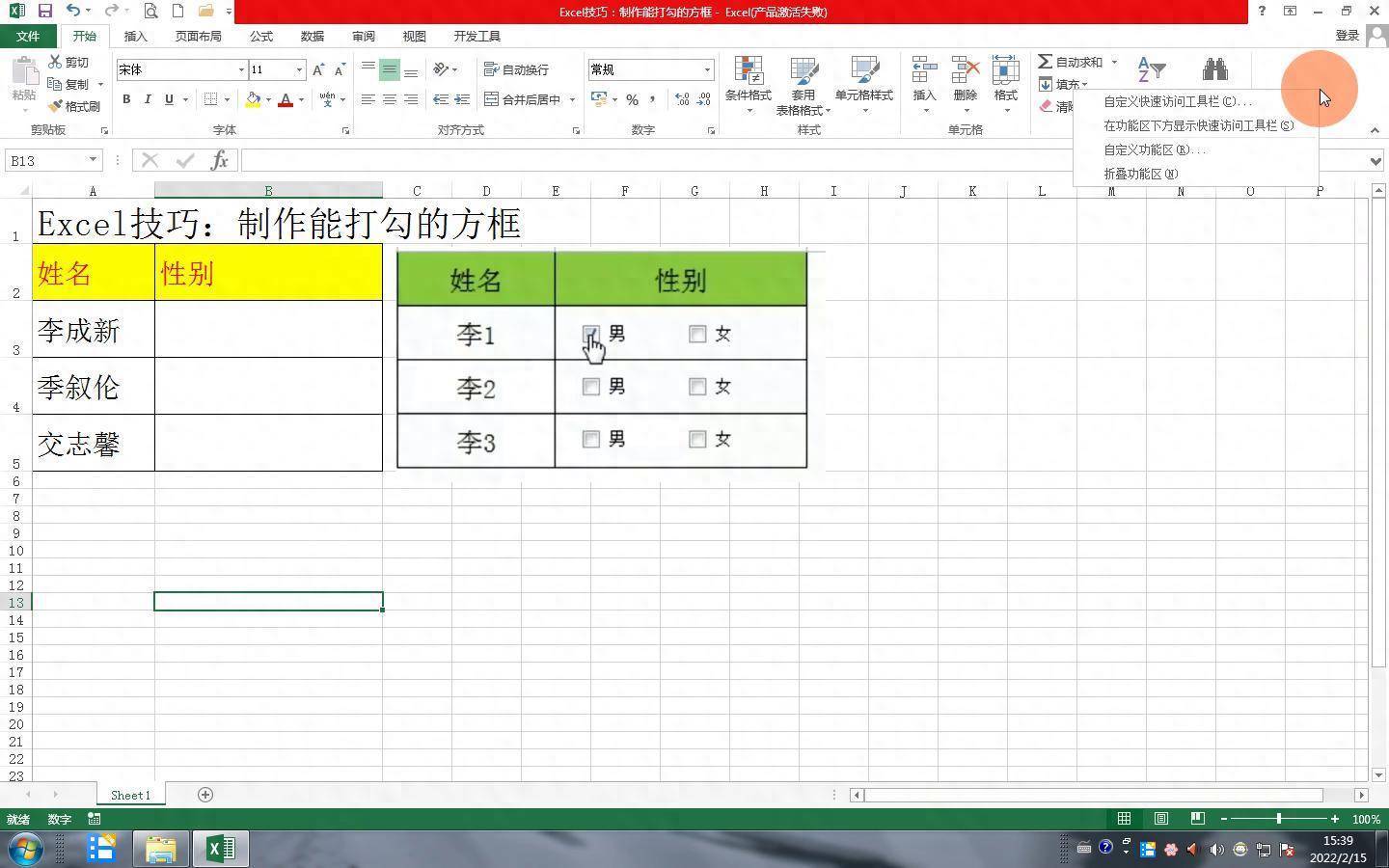
Task: Check the 男 checkbox for 李2
Action: (591, 387)
